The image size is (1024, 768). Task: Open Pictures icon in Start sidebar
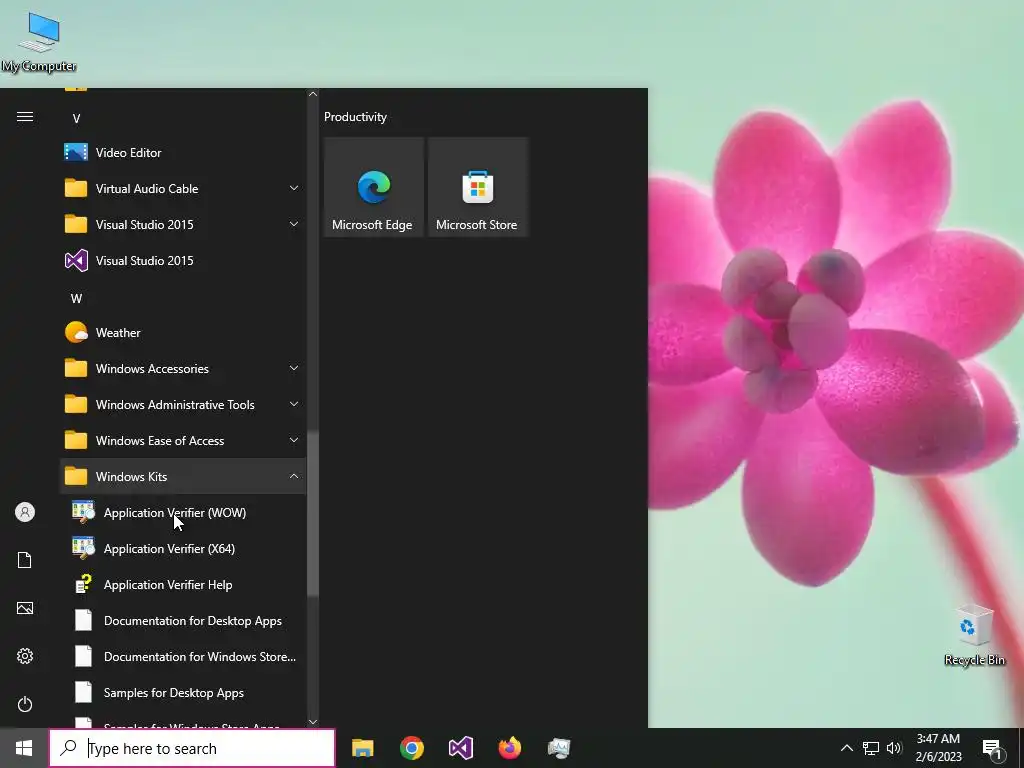point(25,608)
